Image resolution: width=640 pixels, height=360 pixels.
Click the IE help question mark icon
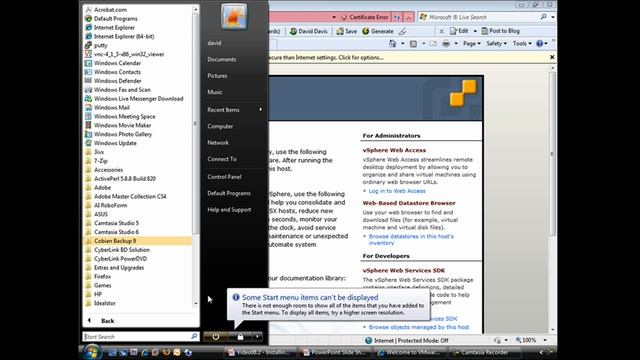point(539,43)
